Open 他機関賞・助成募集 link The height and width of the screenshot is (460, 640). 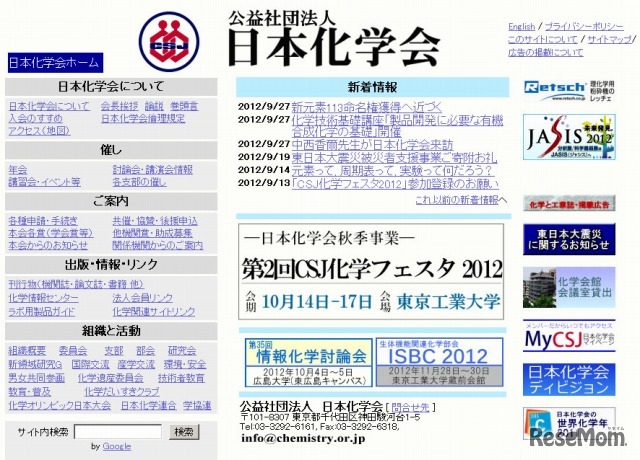point(153,233)
